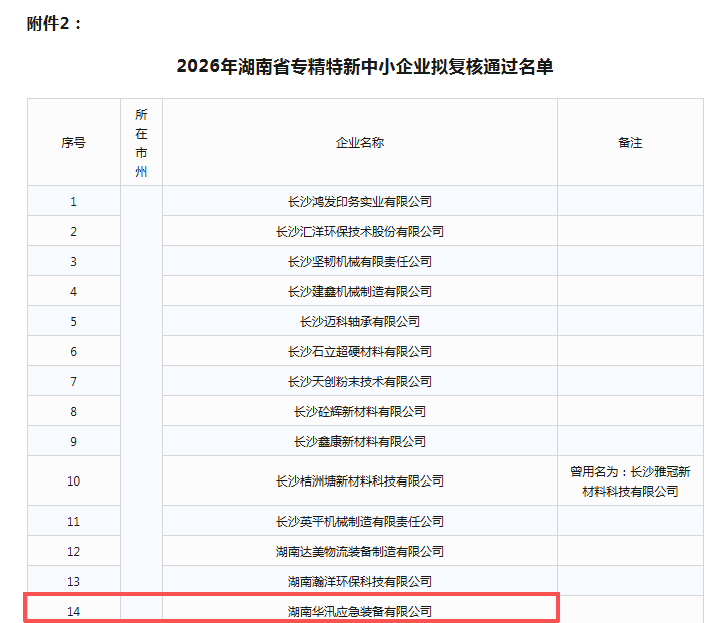The height and width of the screenshot is (623, 707).
Task: Click serial number 7 cell
Action: pos(73,381)
